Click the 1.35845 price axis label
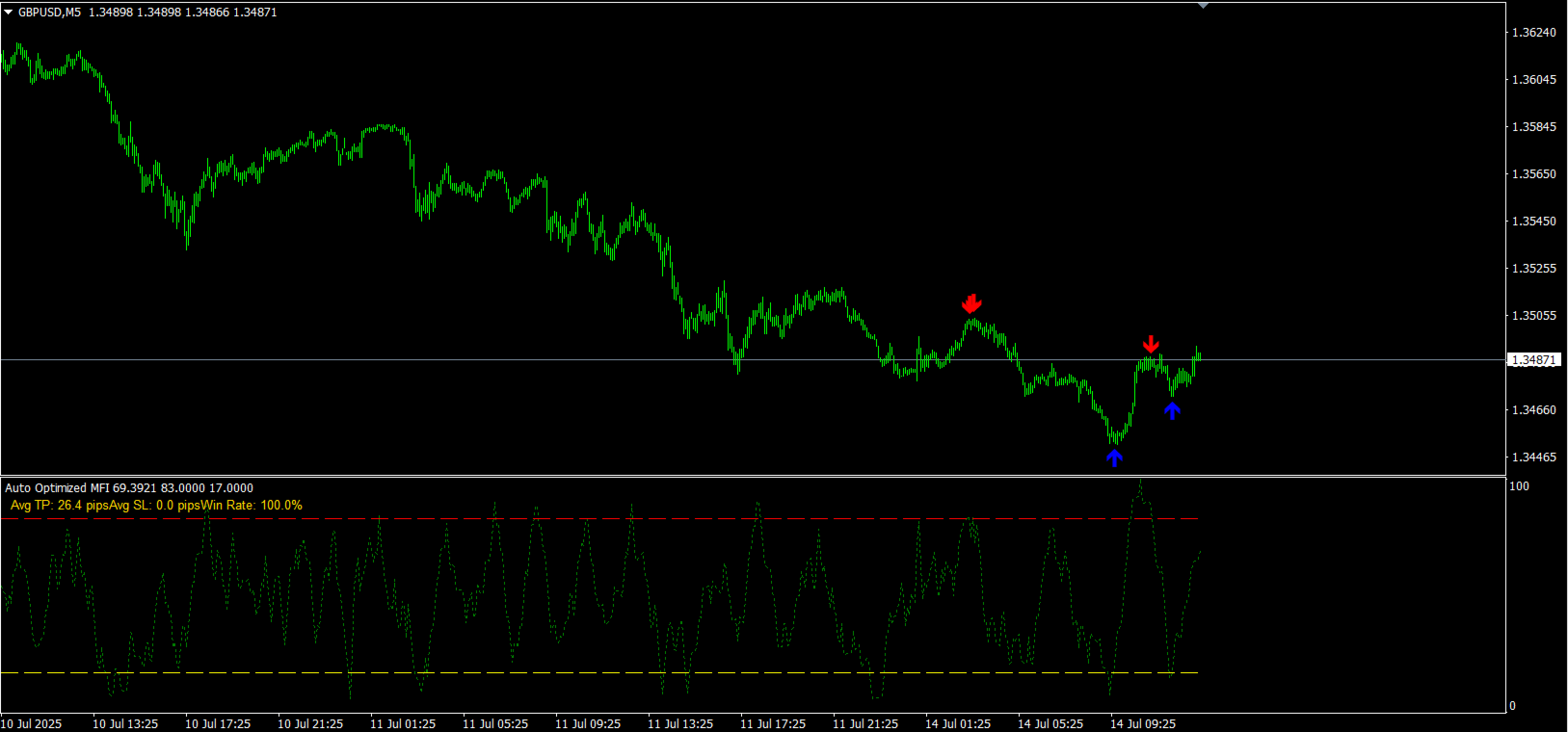Viewport: 1568px width, 732px height. point(1533,127)
